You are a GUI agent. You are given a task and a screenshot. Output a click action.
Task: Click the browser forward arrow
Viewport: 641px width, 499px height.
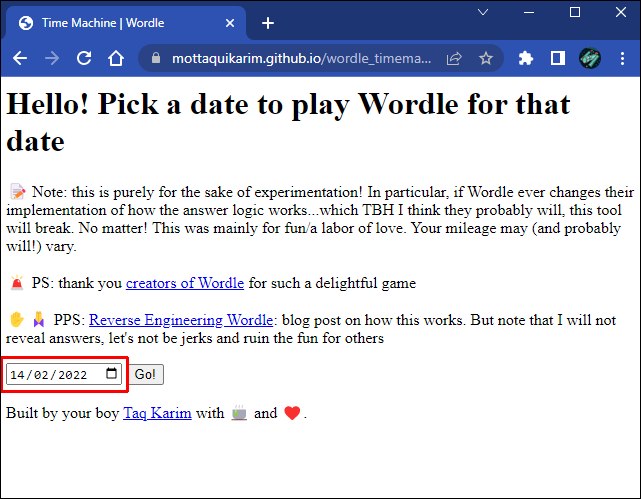coord(52,58)
